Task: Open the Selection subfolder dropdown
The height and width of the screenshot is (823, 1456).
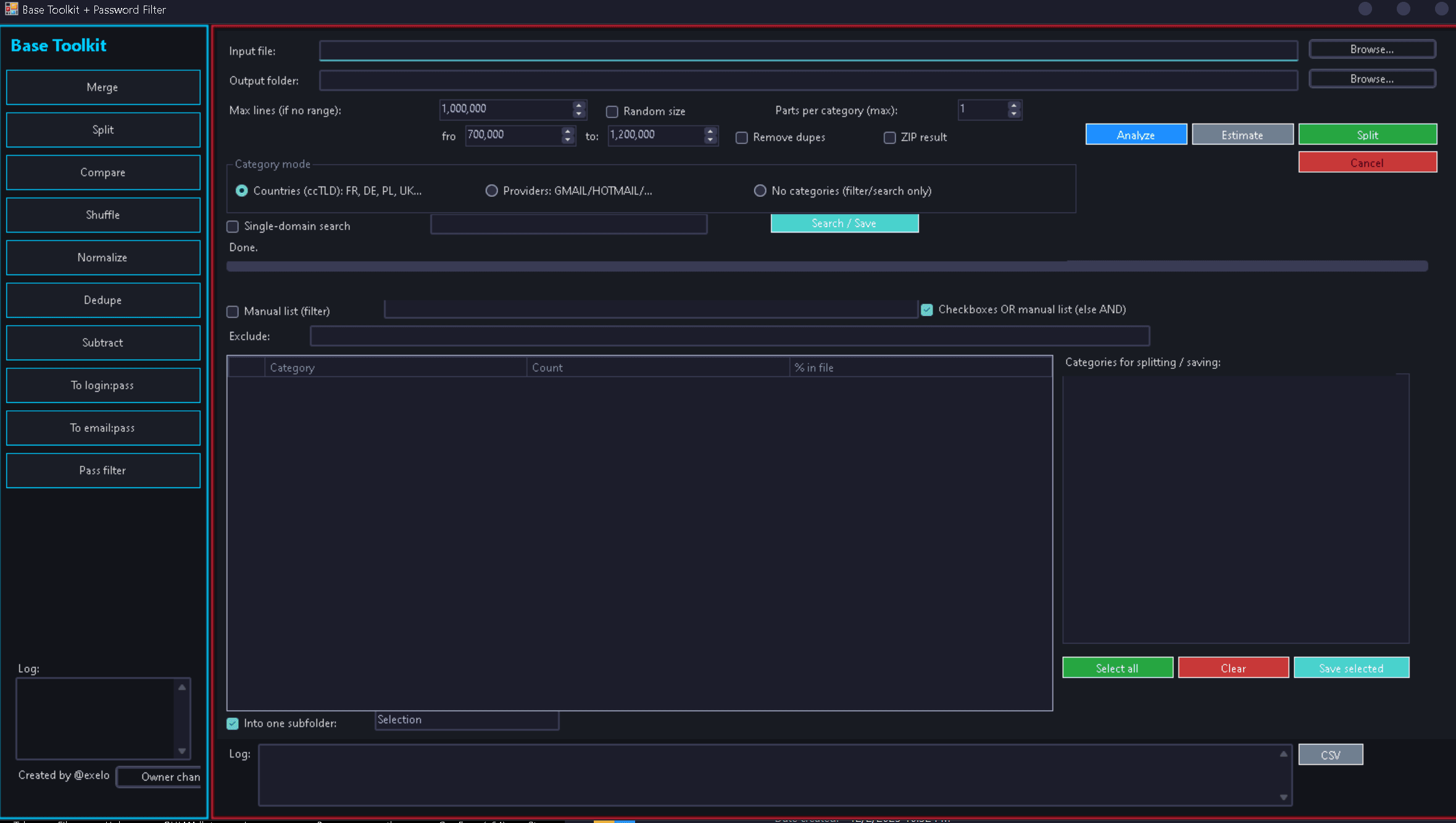Action: [466, 720]
